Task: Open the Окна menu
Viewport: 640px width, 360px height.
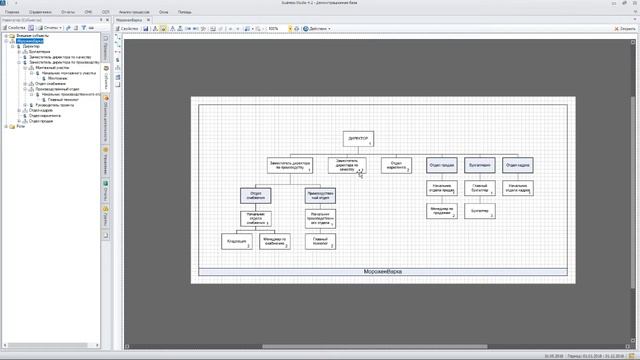Action: (x=163, y=12)
